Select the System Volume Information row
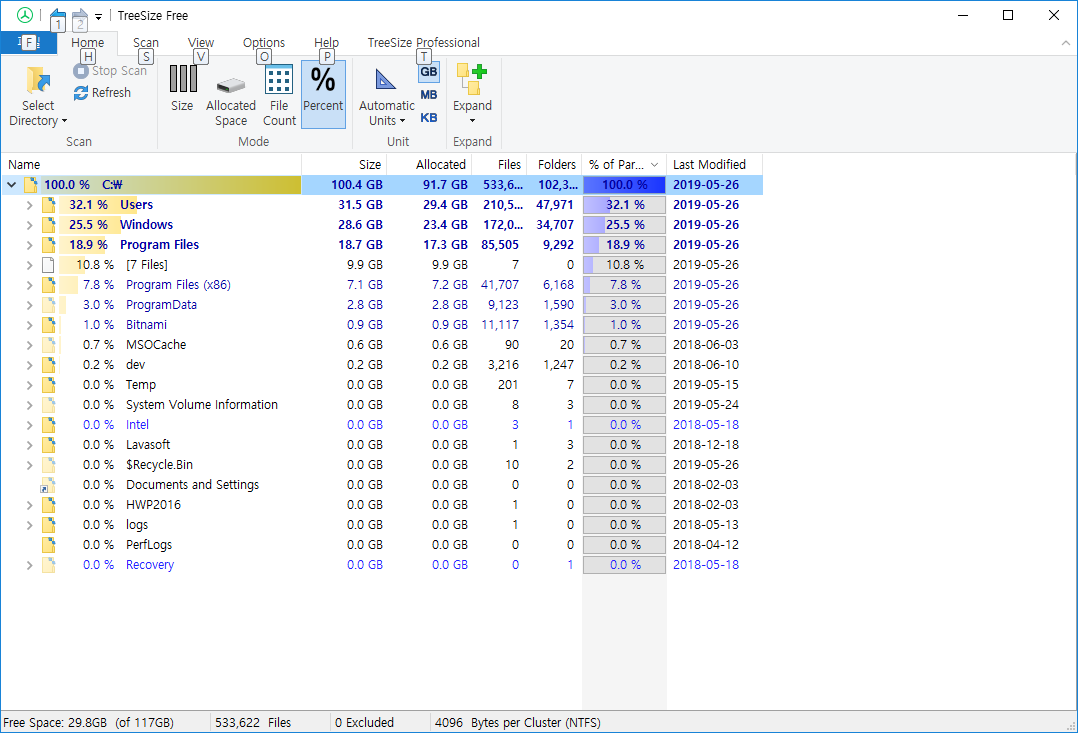The image size is (1078, 733). pyautogui.click(x=382, y=404)
